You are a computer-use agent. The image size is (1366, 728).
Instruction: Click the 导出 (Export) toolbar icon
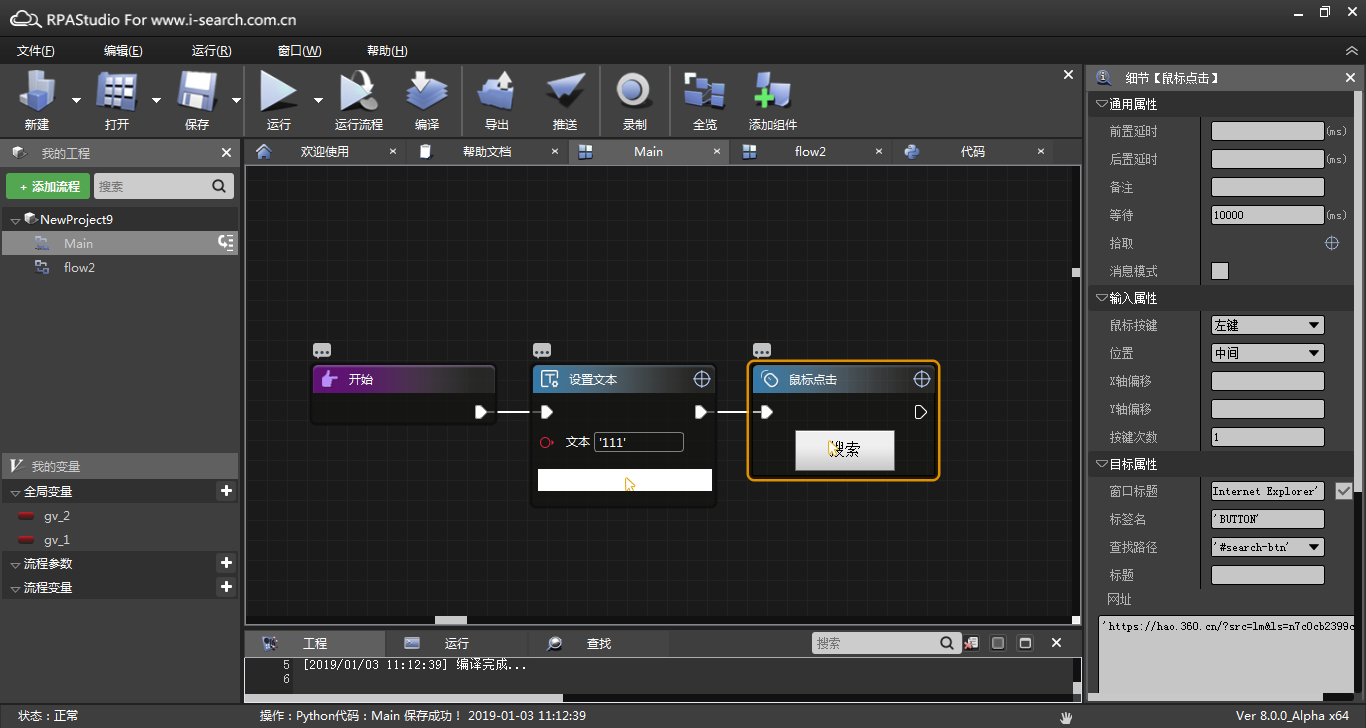pyautogui.click(x=496, y=92)
